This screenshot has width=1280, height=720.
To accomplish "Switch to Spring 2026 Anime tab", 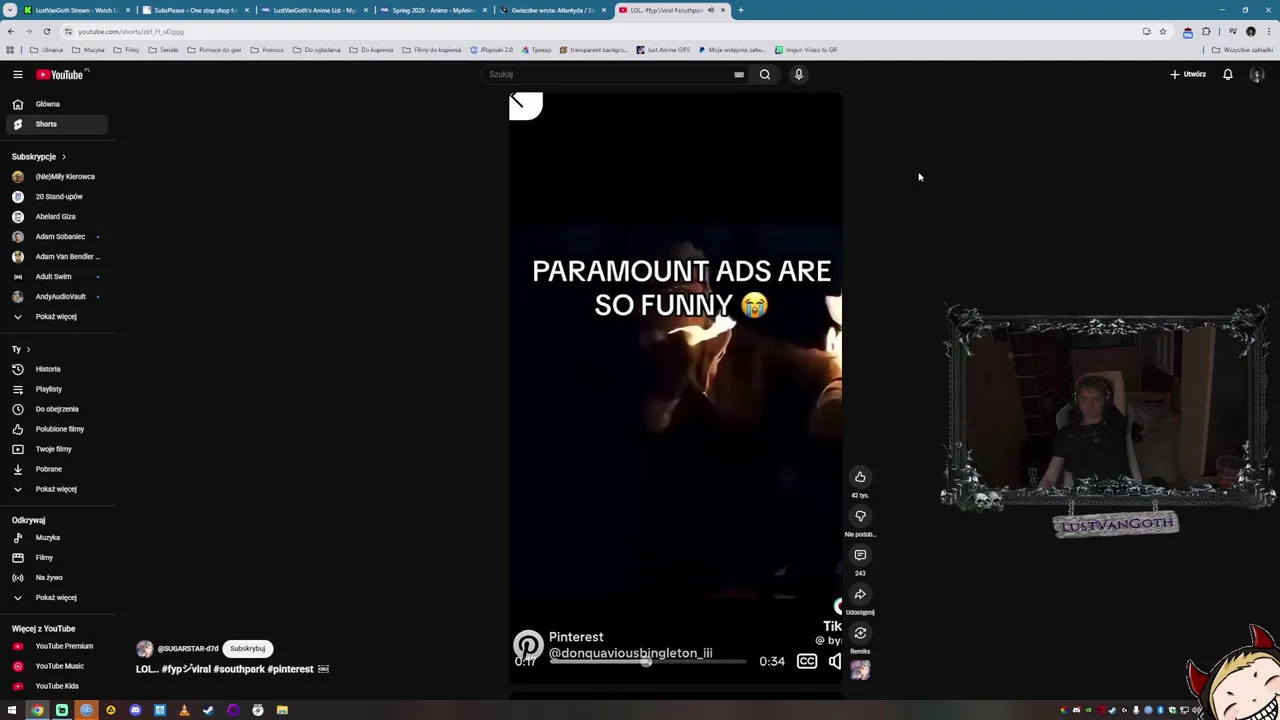I will coord(433,10).
